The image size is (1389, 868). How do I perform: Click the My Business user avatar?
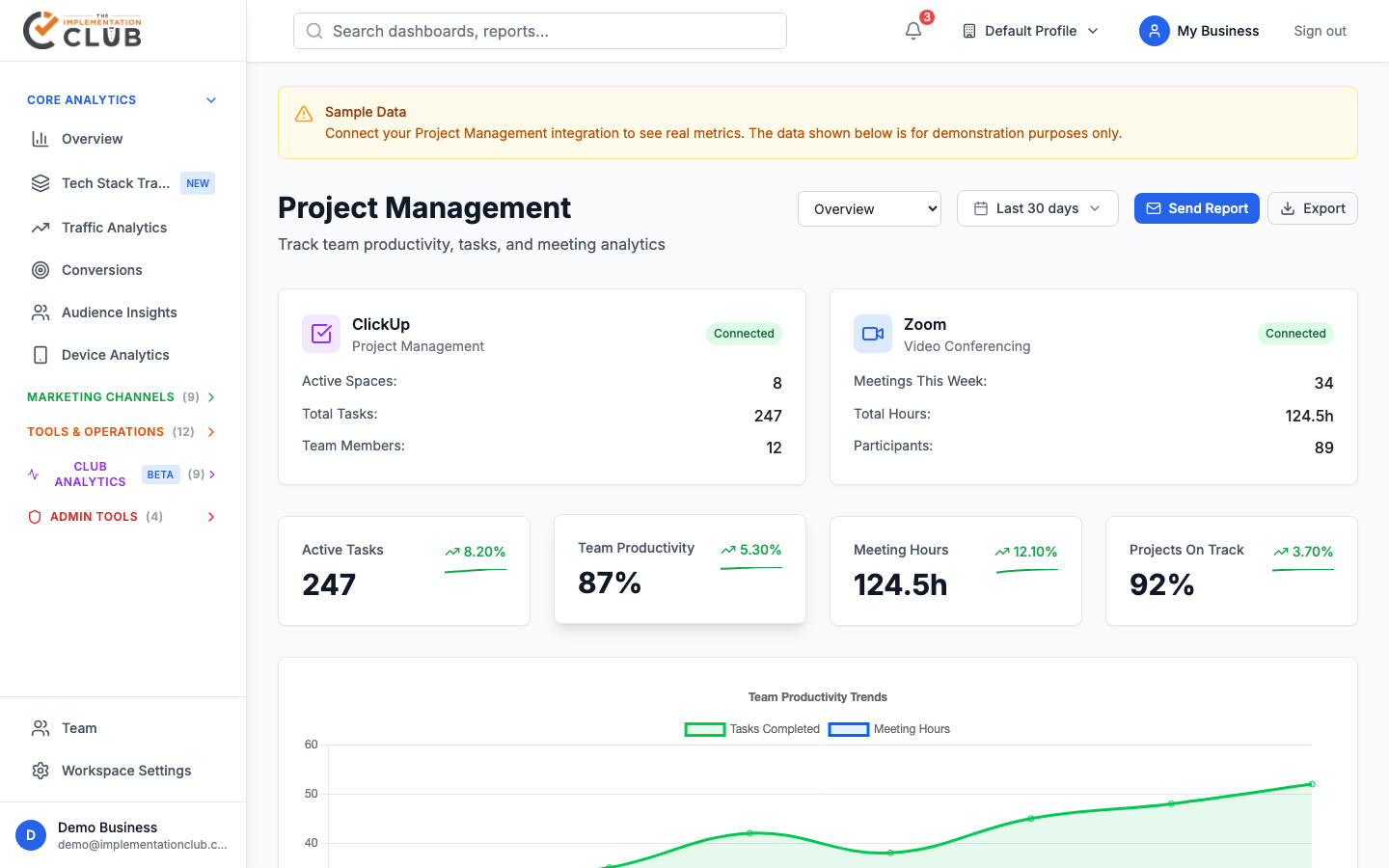coord(1154,31)
